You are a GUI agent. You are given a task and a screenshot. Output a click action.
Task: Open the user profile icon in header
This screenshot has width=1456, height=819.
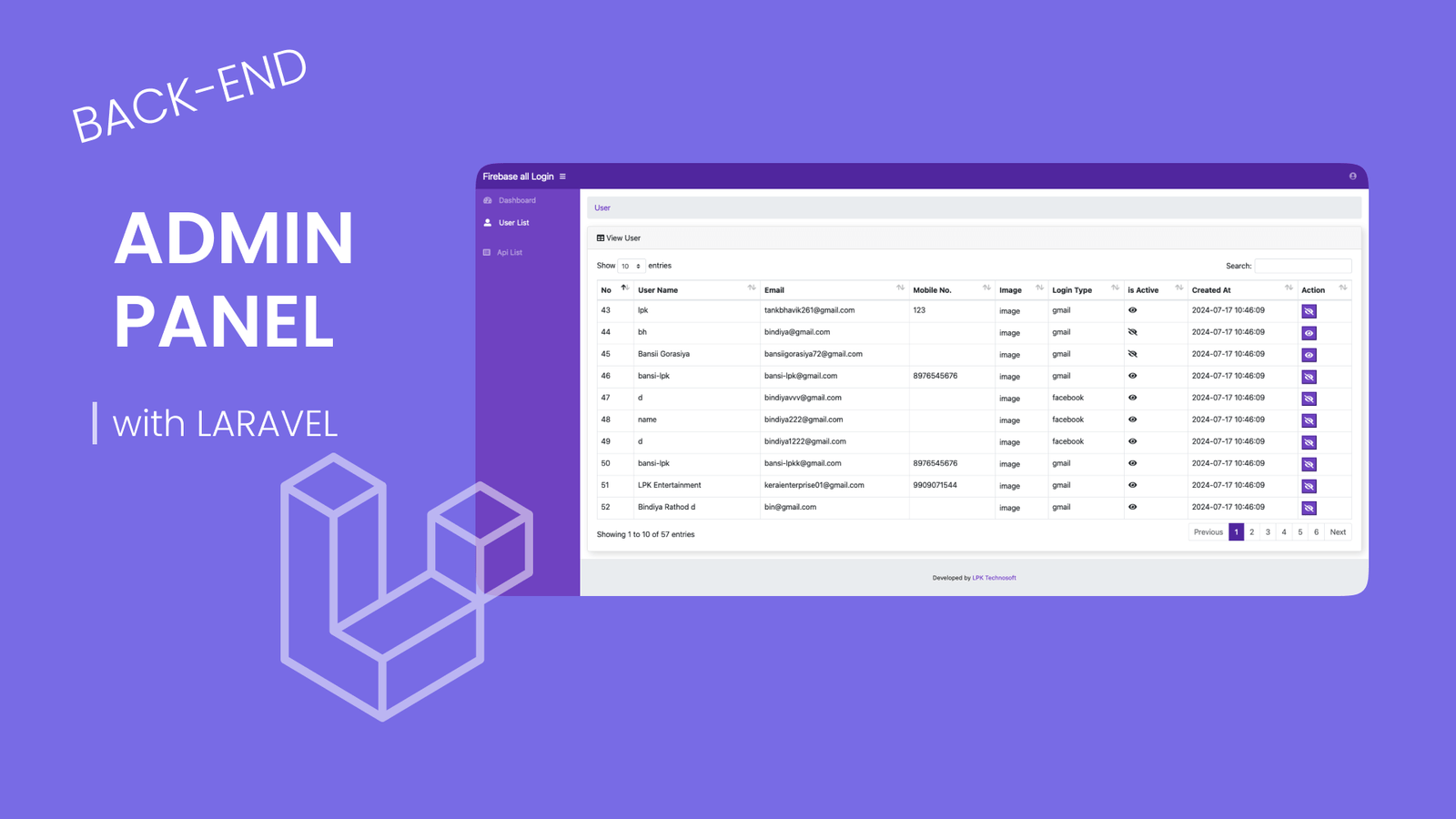[x=1352, y=177]
